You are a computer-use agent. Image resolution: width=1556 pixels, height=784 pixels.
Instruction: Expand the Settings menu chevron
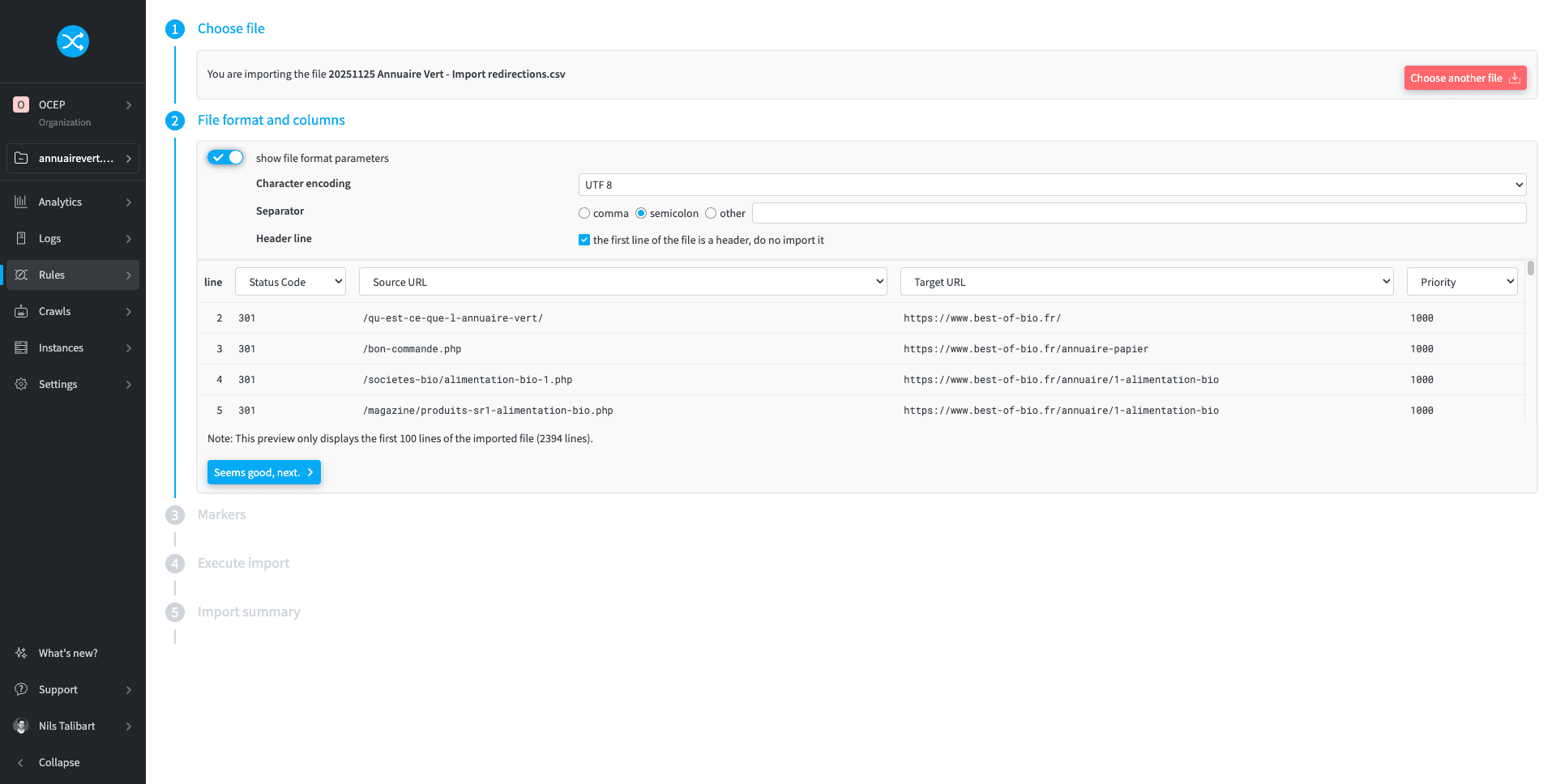tap(129, 385)
